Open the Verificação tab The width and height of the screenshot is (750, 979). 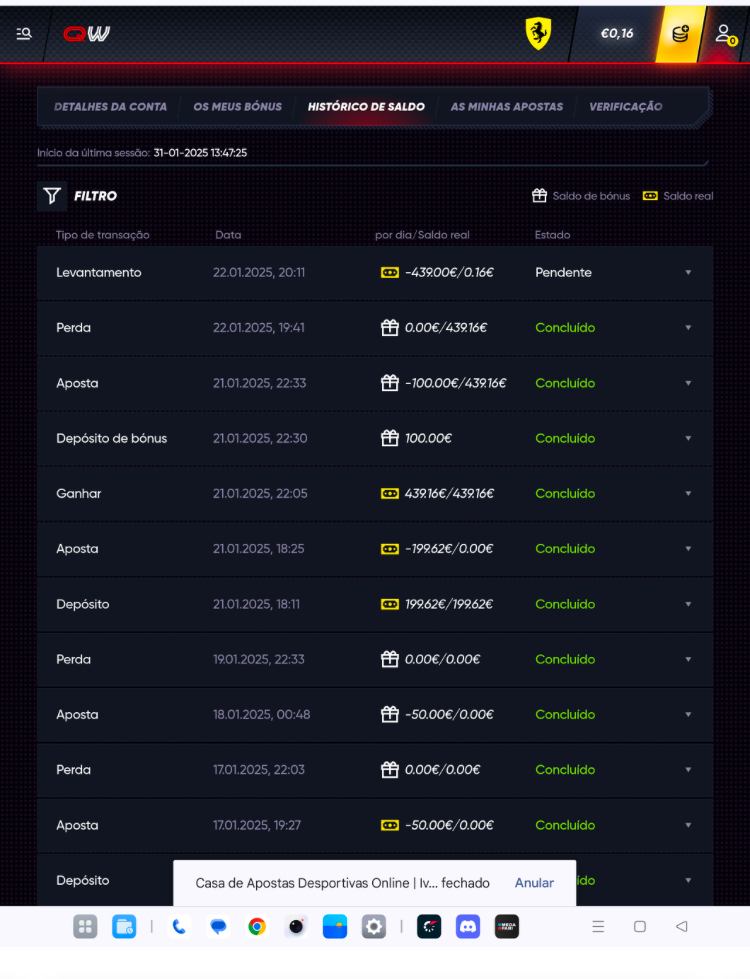coord(625,107)
